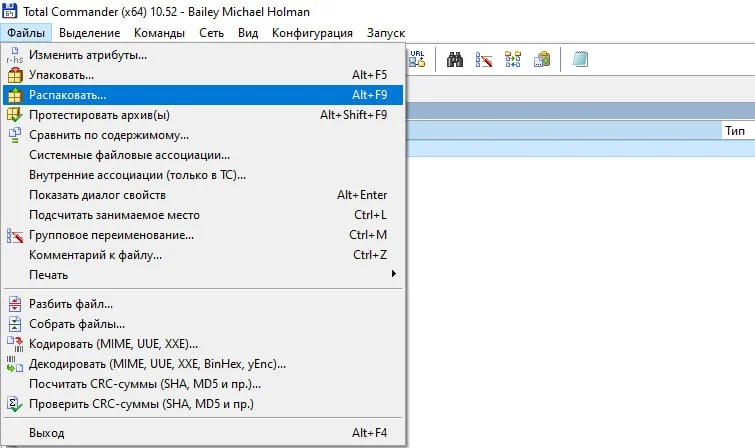Choose Разбить файл… entry
Viewport: 755px width, 448px height.
click(x=203, y=304)
